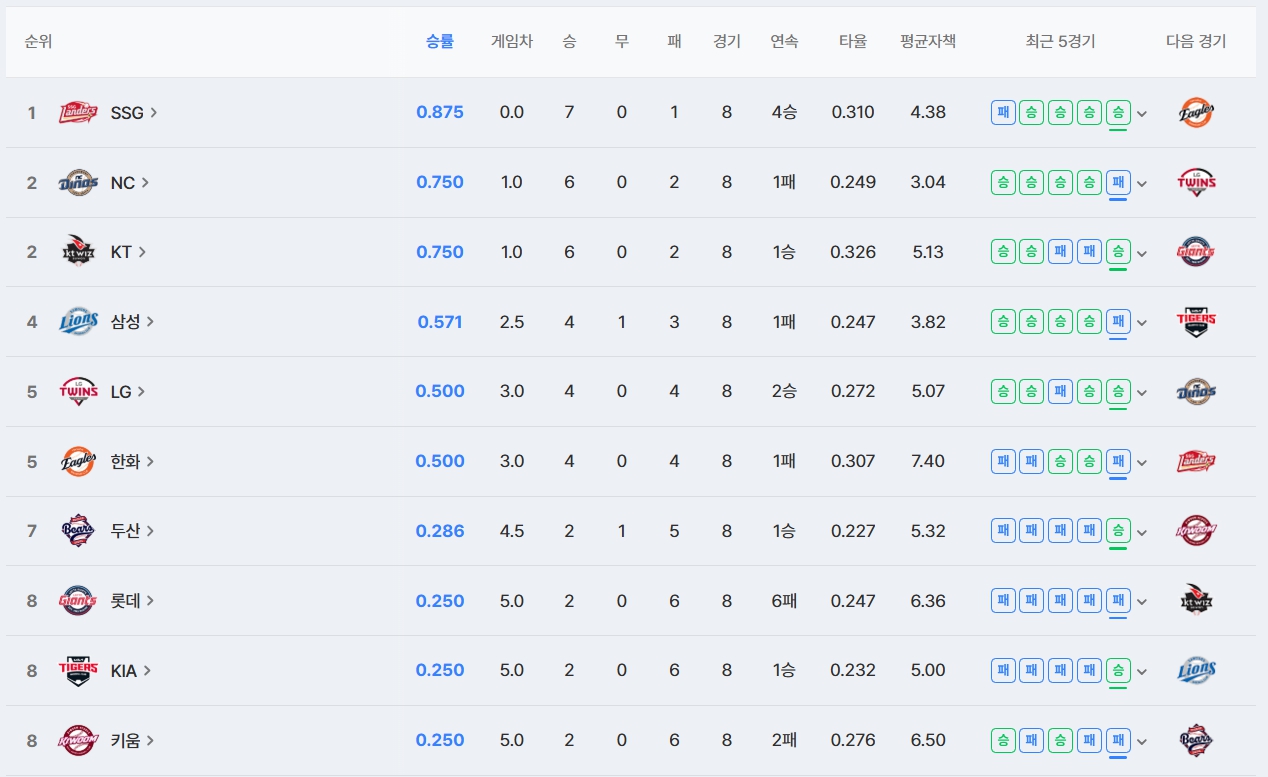
Task: Open 롯데's next opponent KT Wiz logo
Action: point(1196,601)
